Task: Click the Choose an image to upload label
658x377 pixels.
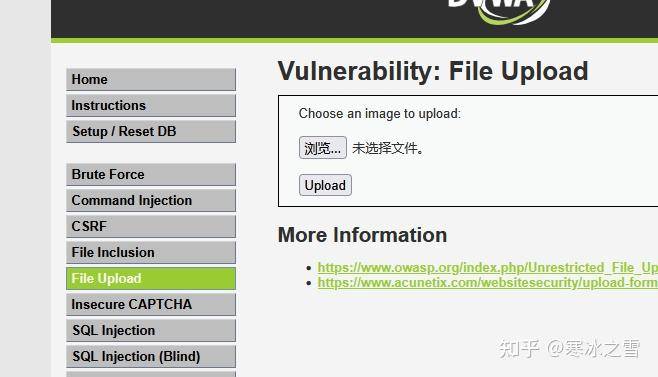Action: click(380, 114)
